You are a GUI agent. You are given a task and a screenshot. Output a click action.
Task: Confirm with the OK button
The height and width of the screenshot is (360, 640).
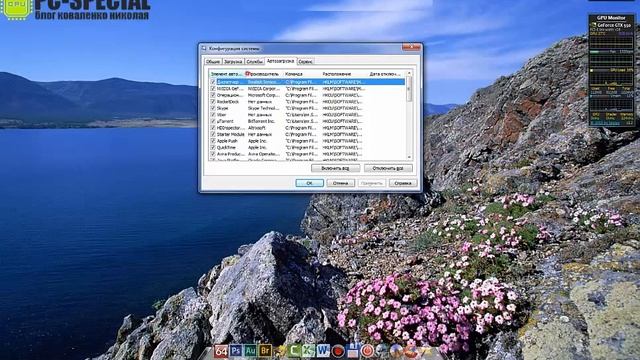[x=309, y=183]
